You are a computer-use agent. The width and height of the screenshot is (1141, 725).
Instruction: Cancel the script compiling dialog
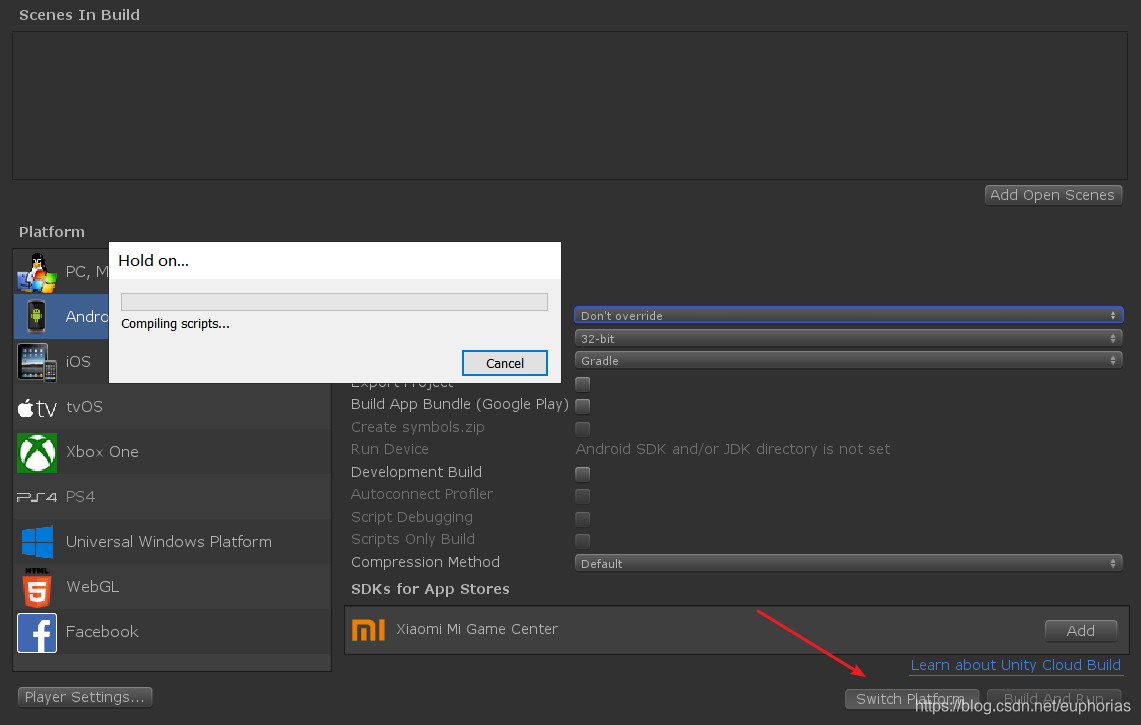click(504, 363)
